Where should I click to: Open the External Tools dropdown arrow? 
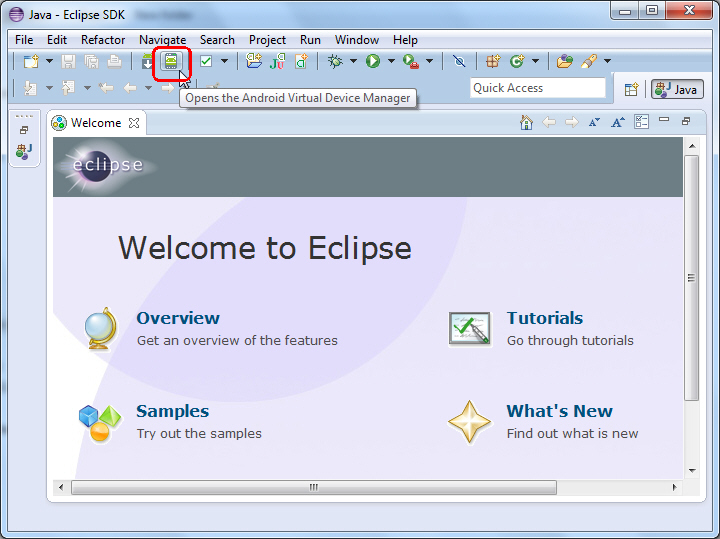coord(429,61)
